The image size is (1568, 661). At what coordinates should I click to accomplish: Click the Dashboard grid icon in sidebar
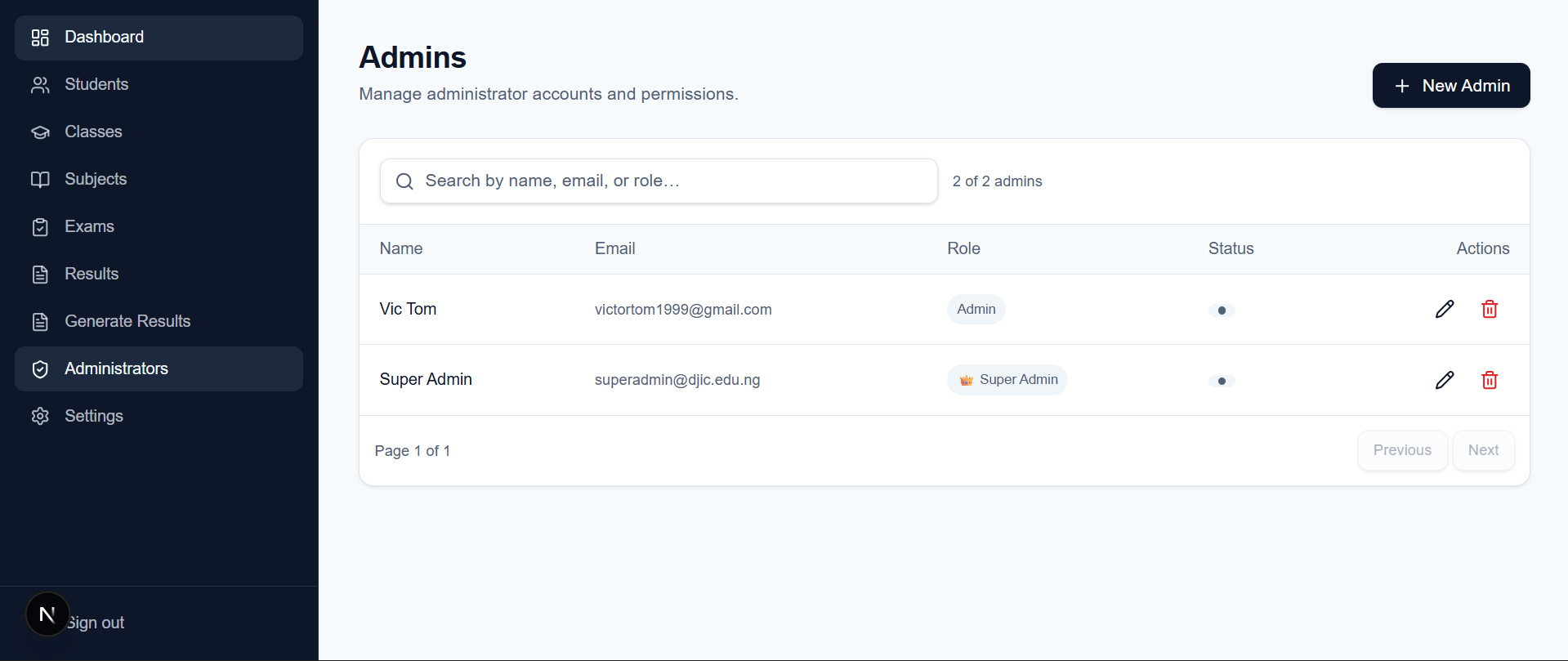pos(40,38)
